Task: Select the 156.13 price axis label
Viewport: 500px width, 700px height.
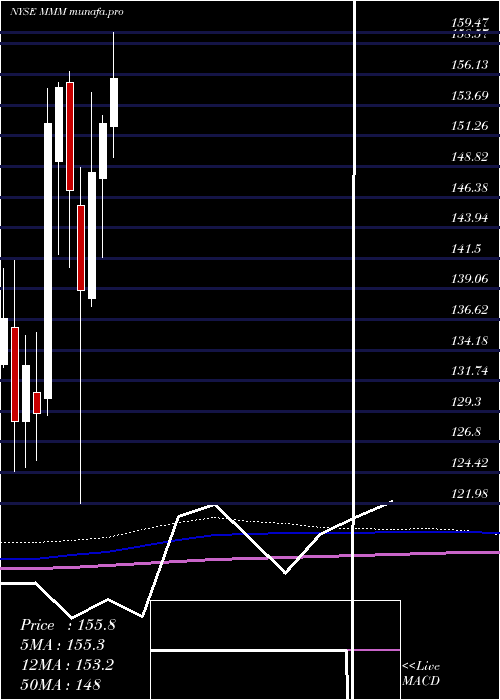Action: (x=470, y=65)
